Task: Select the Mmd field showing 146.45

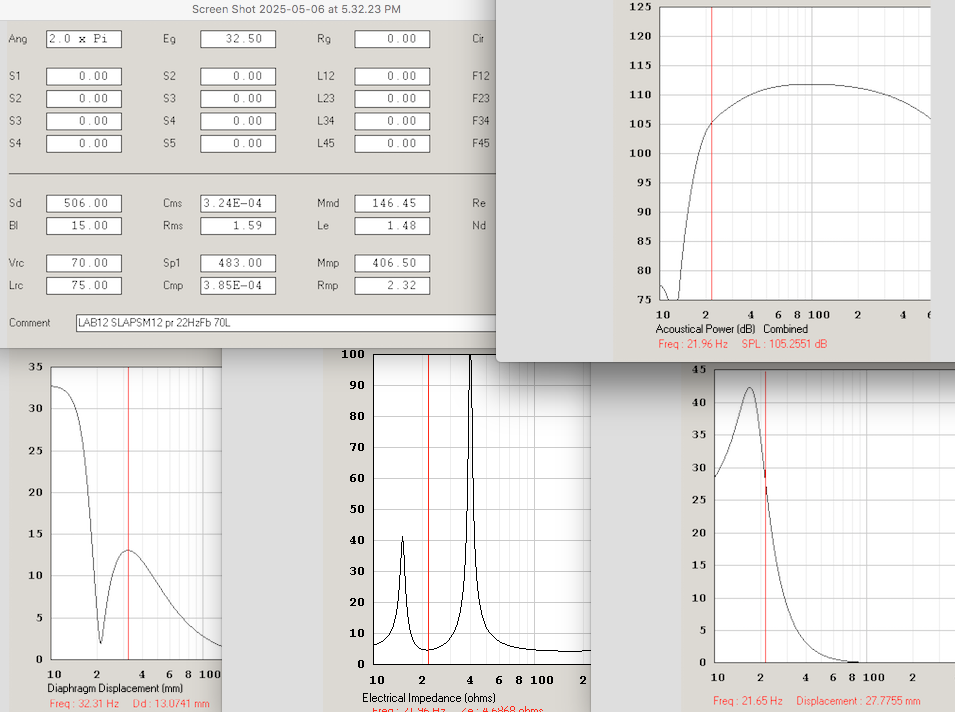Action: click(392, 203)
